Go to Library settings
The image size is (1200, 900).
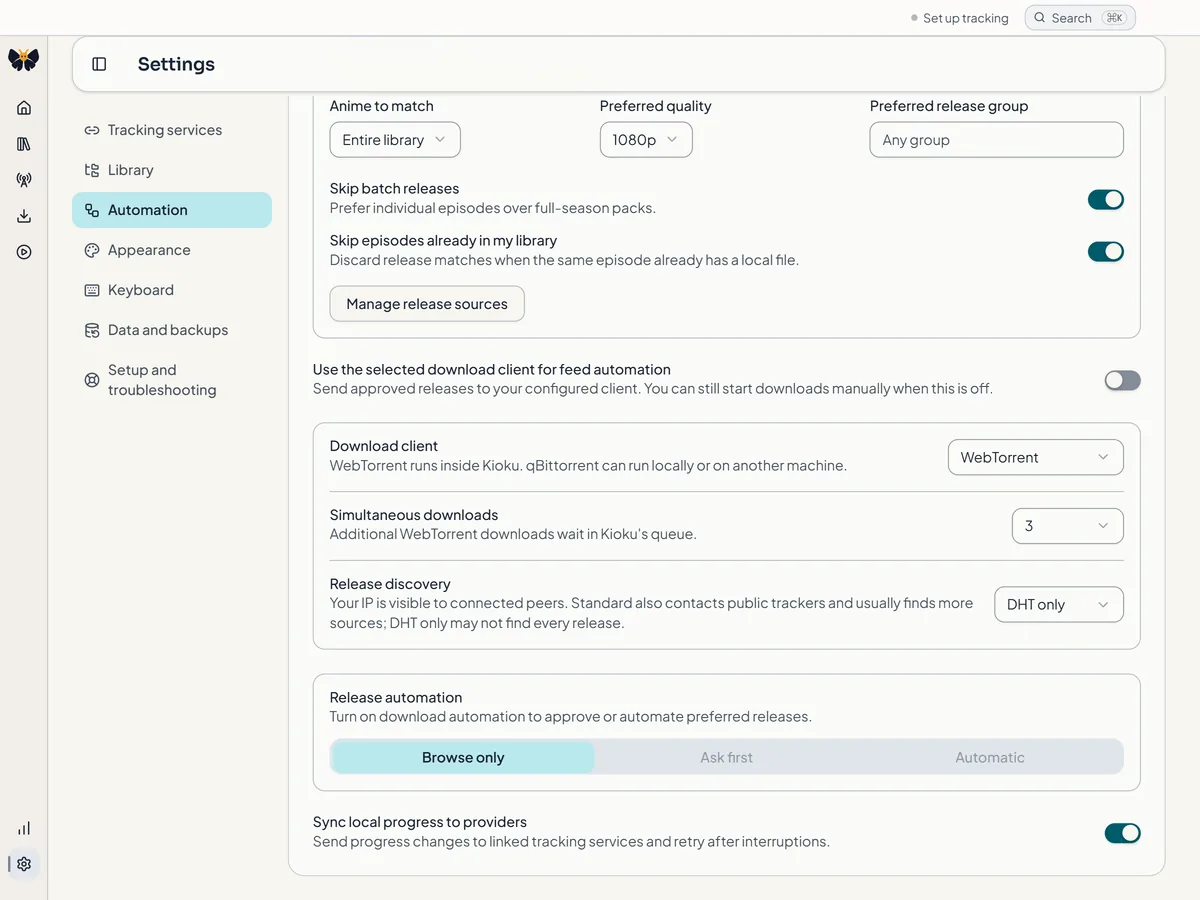(x=172, y=170)
